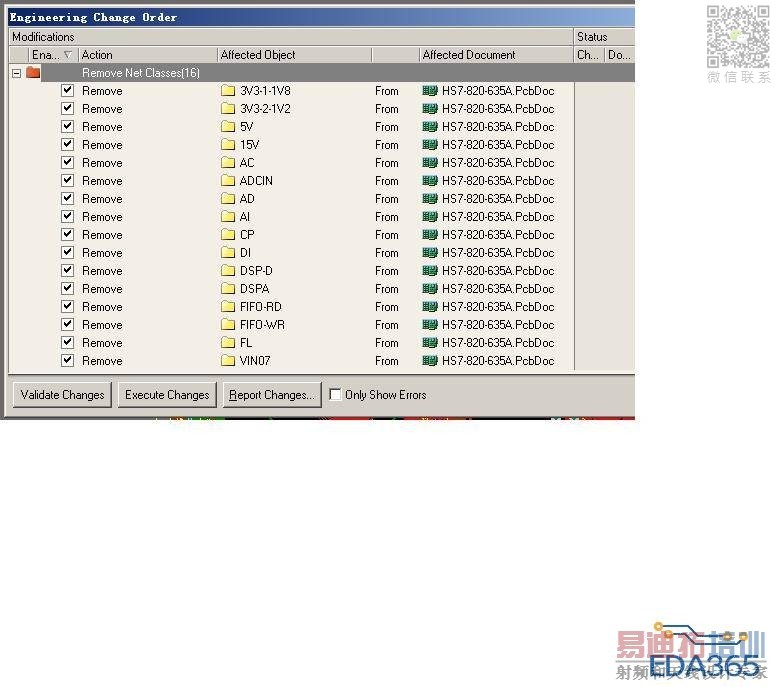The height and width of the screenshot is (687, 775).
Task: Toggle the checkbox in the AI row
Action: tap(67, 216)
